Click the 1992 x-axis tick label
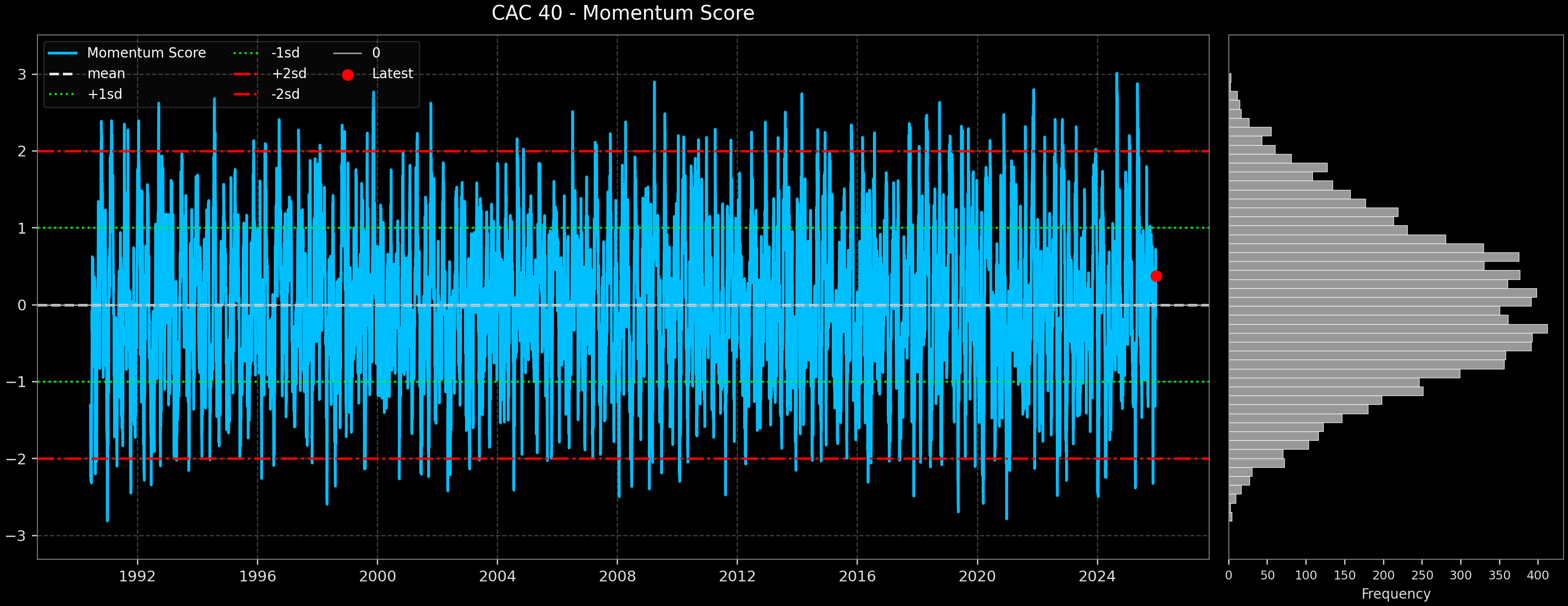Screen dimensions: 1568x606 coord(137,576)
